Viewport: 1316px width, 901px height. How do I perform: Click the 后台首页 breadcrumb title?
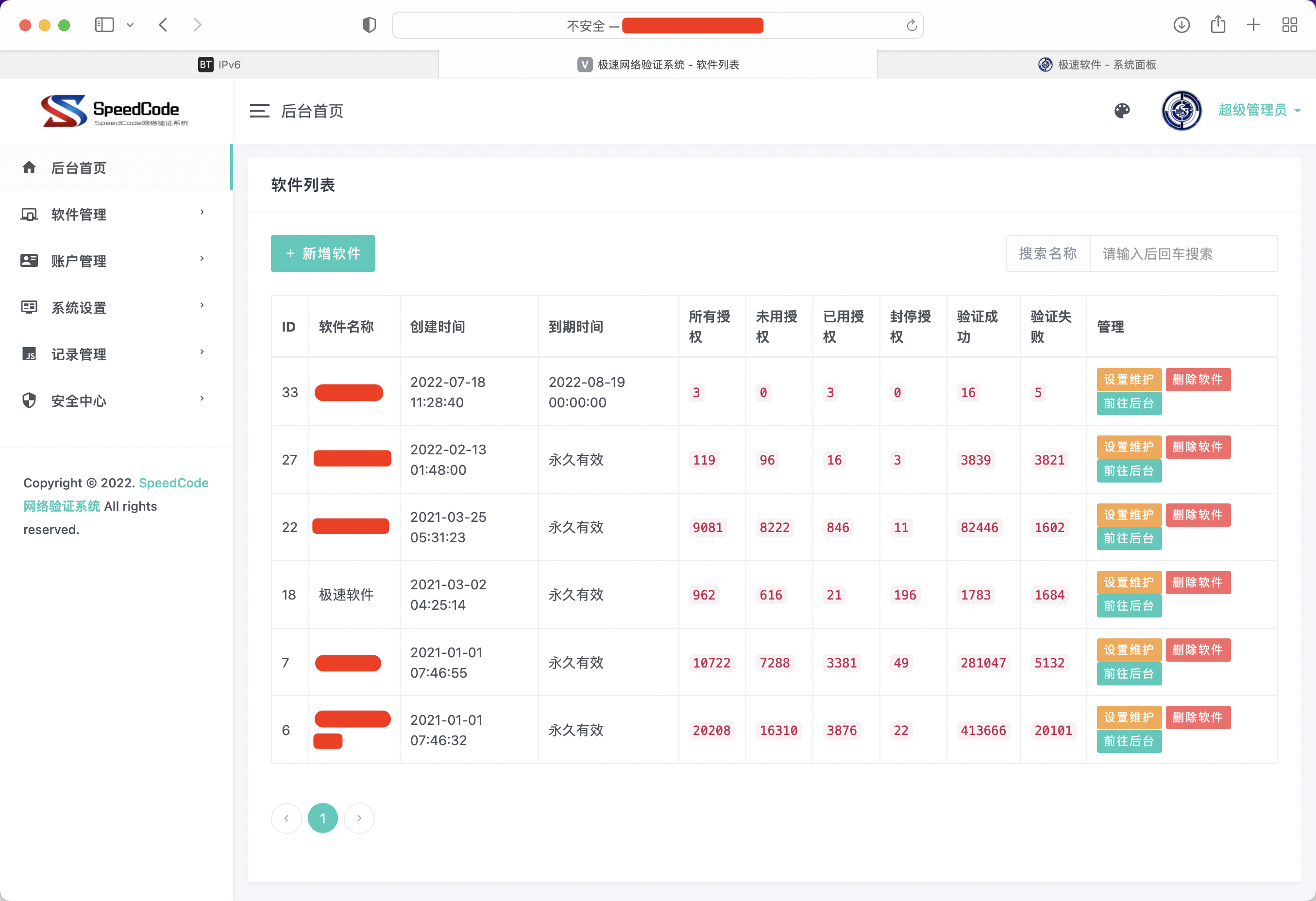click(x=312, y=111)
